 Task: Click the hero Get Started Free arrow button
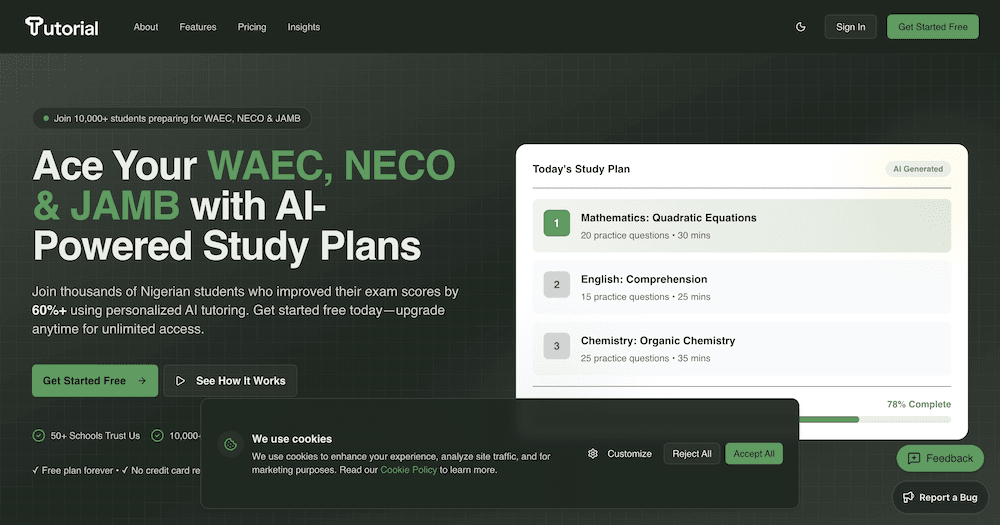pos(95,381)
